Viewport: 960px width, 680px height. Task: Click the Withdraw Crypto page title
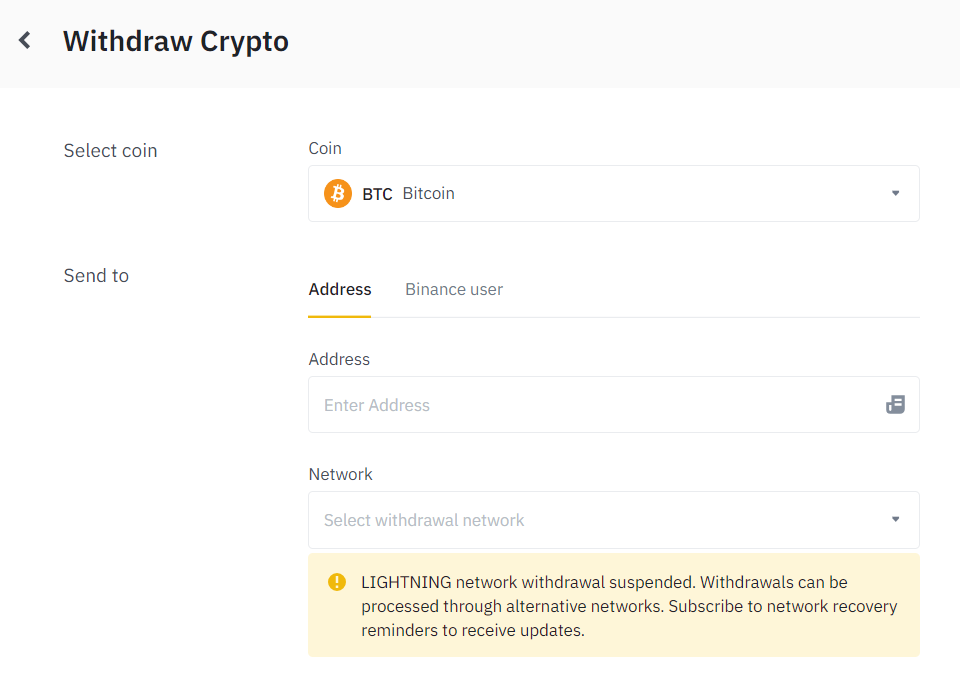pos(176,42)
